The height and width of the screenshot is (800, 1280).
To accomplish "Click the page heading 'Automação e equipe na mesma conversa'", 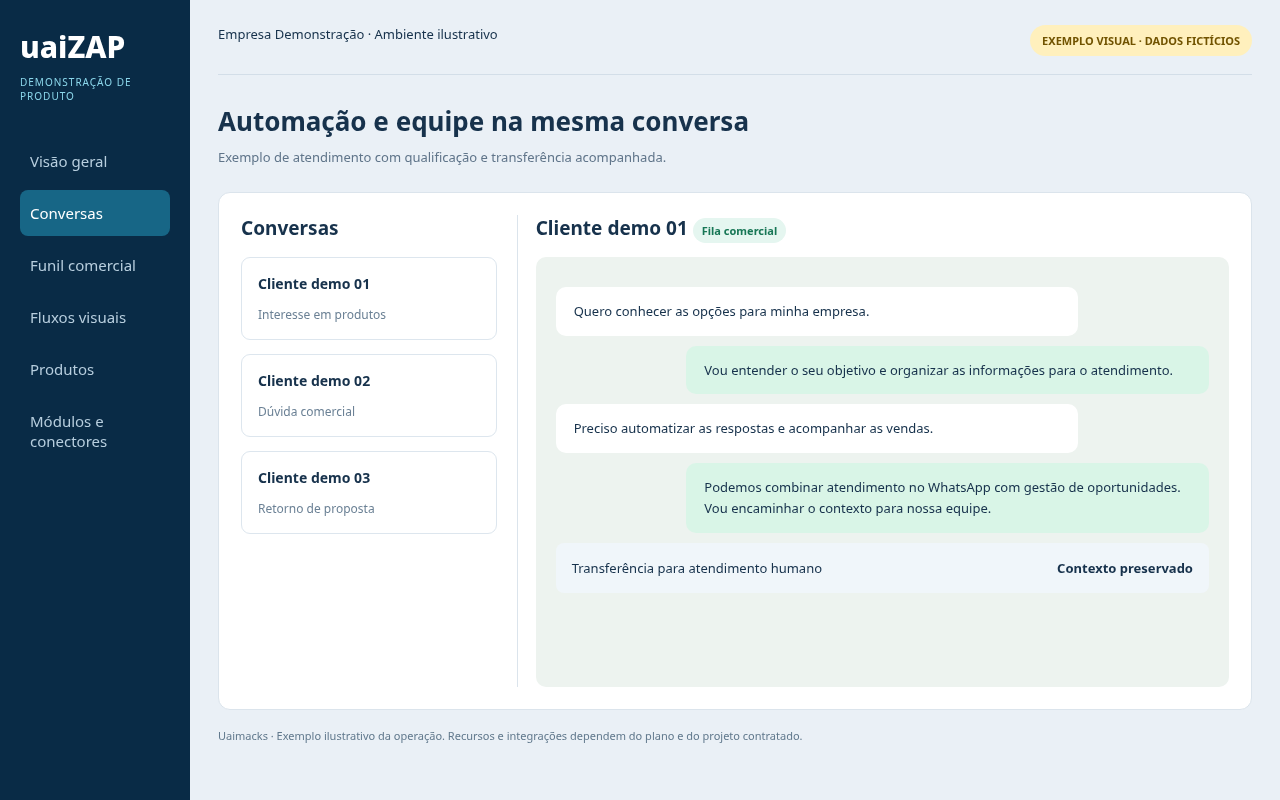I will click(483, 121).
